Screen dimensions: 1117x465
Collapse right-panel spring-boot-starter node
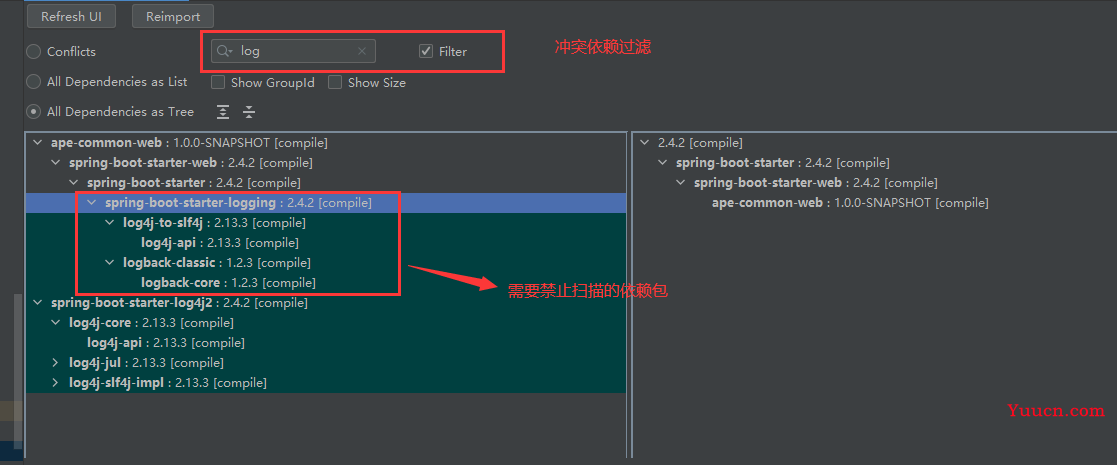pos(663,162)
